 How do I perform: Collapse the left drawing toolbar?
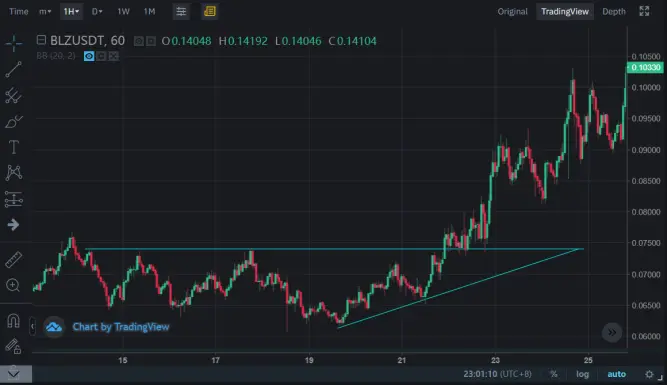[x=32, y=327]
